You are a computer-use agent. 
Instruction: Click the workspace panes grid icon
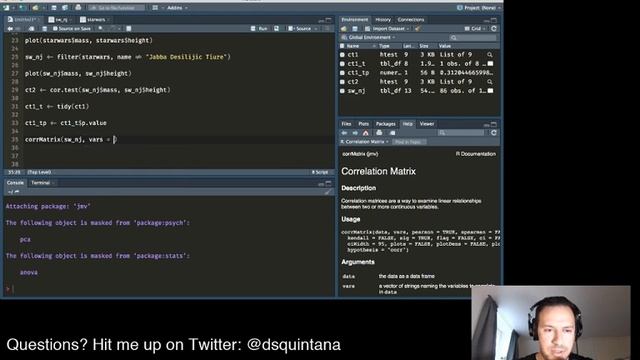click(x=155, y=8)
